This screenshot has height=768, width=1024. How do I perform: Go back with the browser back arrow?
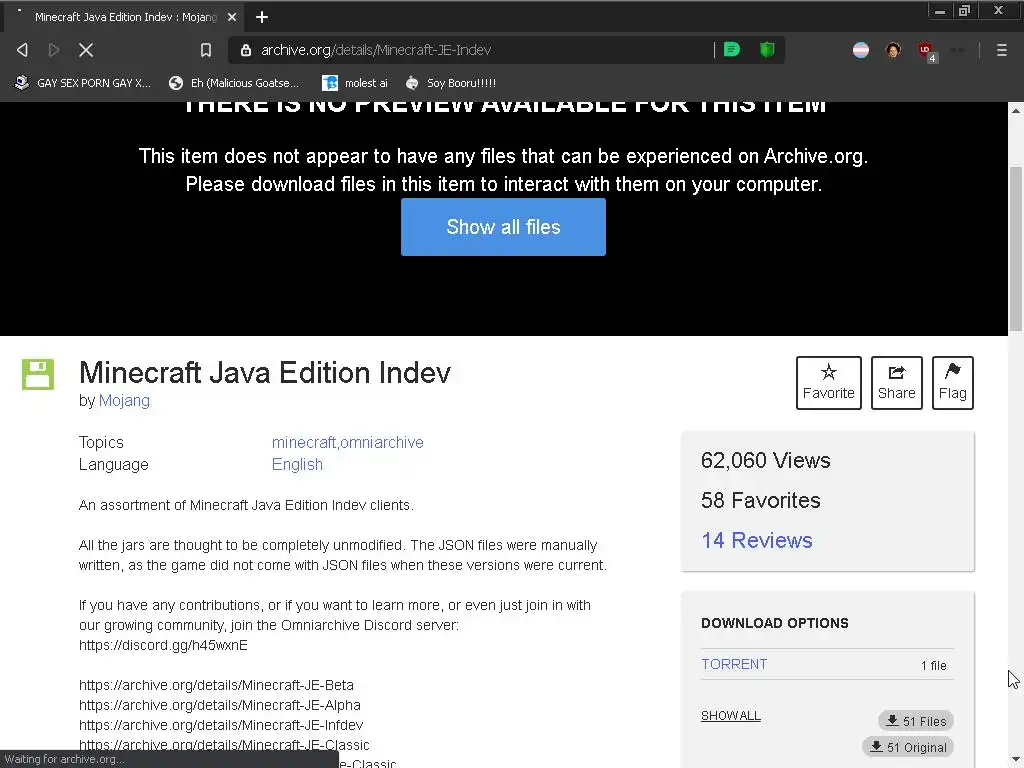22,50
